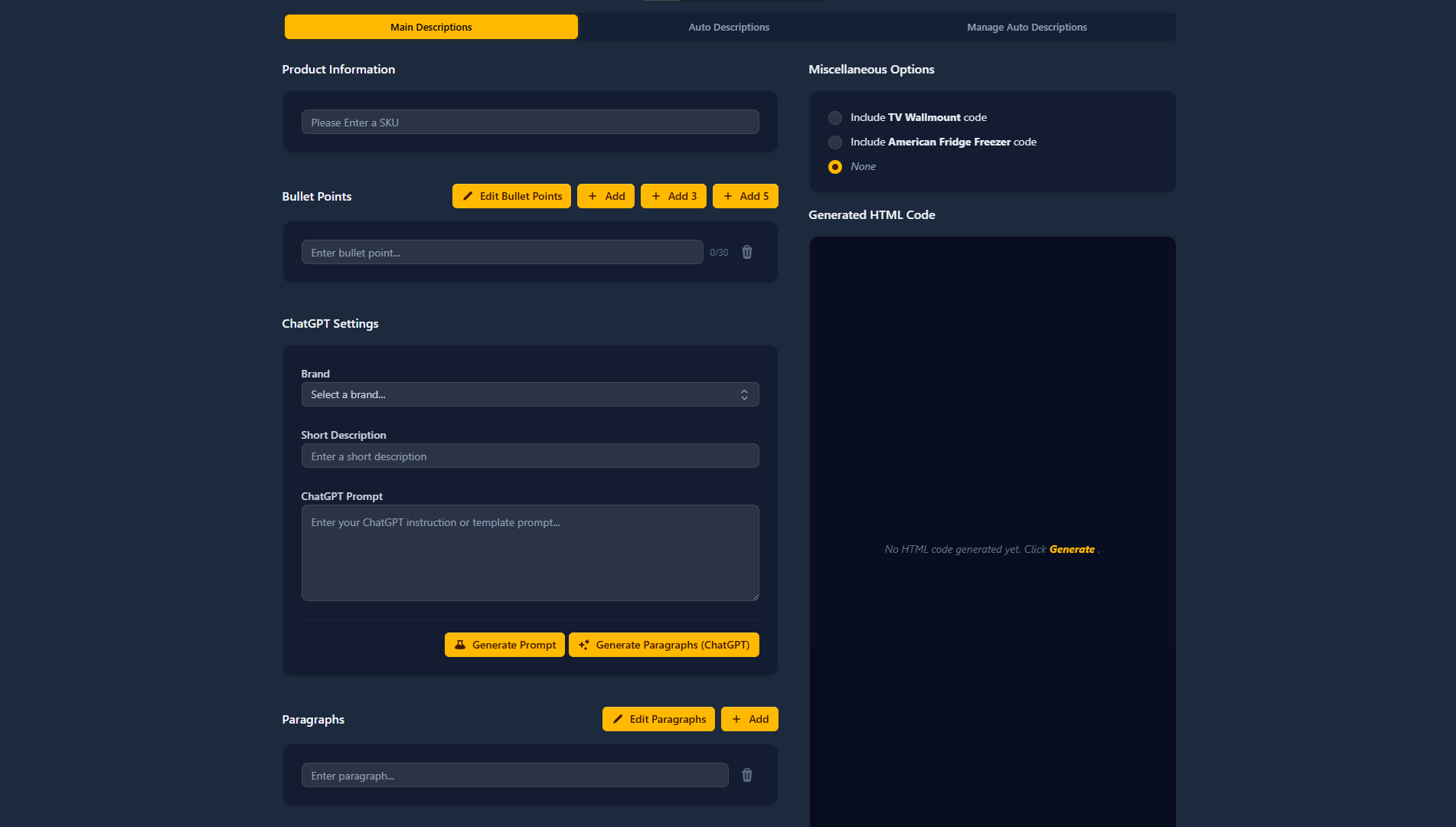Click the Add 3 button for bullet points
1456x827 pixels.
pos(674,196)
